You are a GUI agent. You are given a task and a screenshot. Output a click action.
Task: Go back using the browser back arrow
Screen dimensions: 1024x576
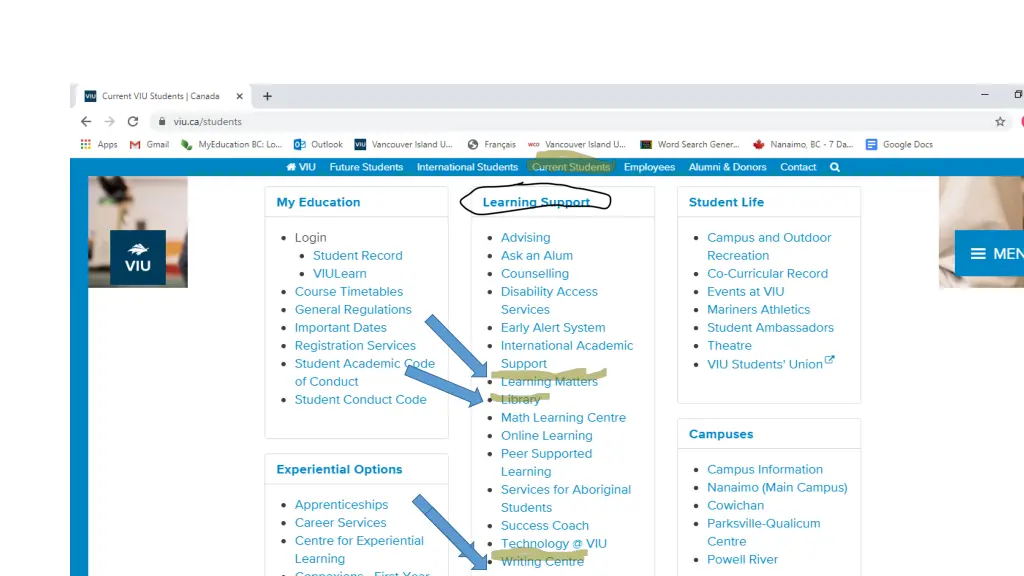86,121
